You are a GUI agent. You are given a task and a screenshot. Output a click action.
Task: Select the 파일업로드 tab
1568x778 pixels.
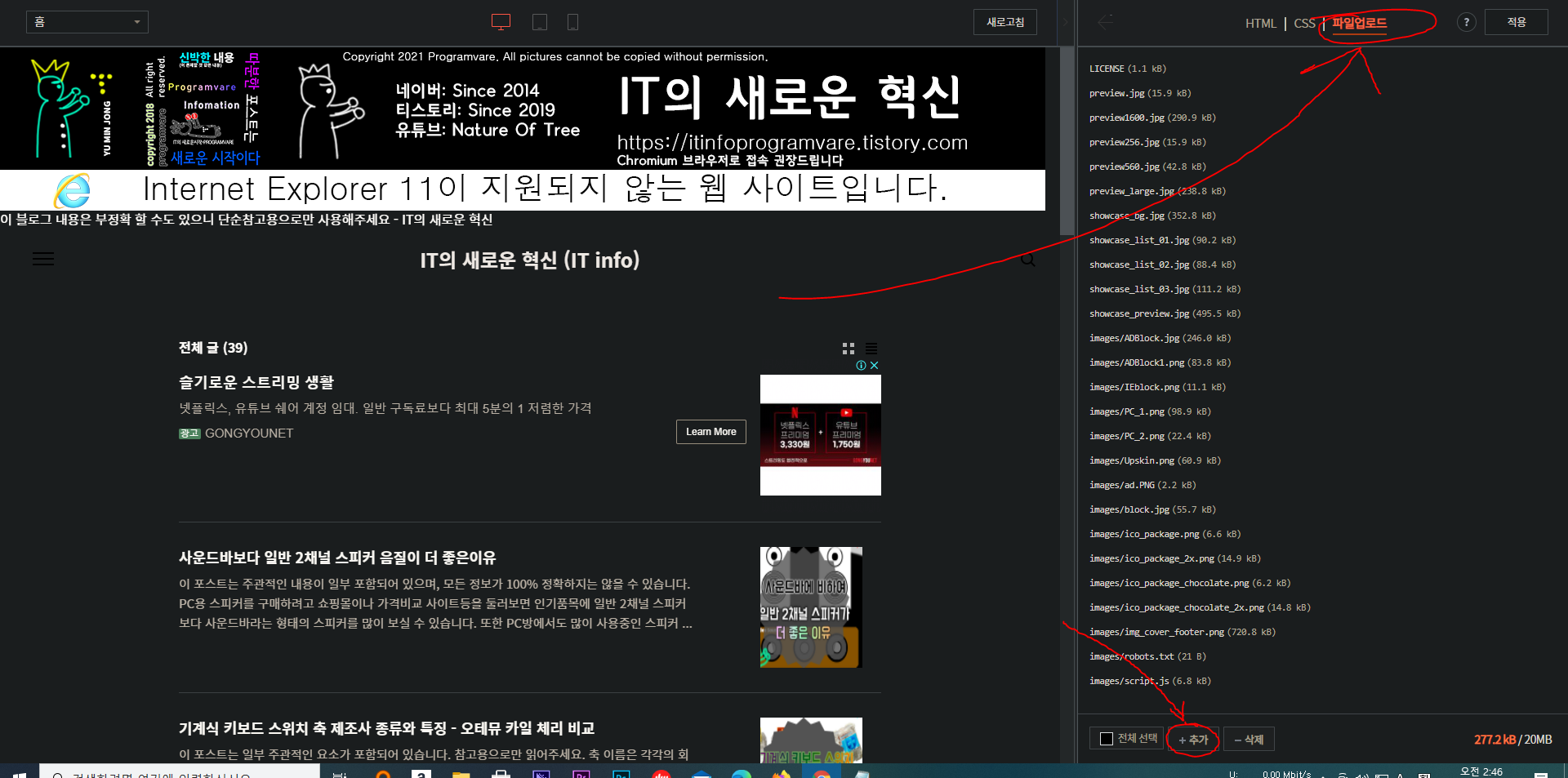pos(1359,23)
